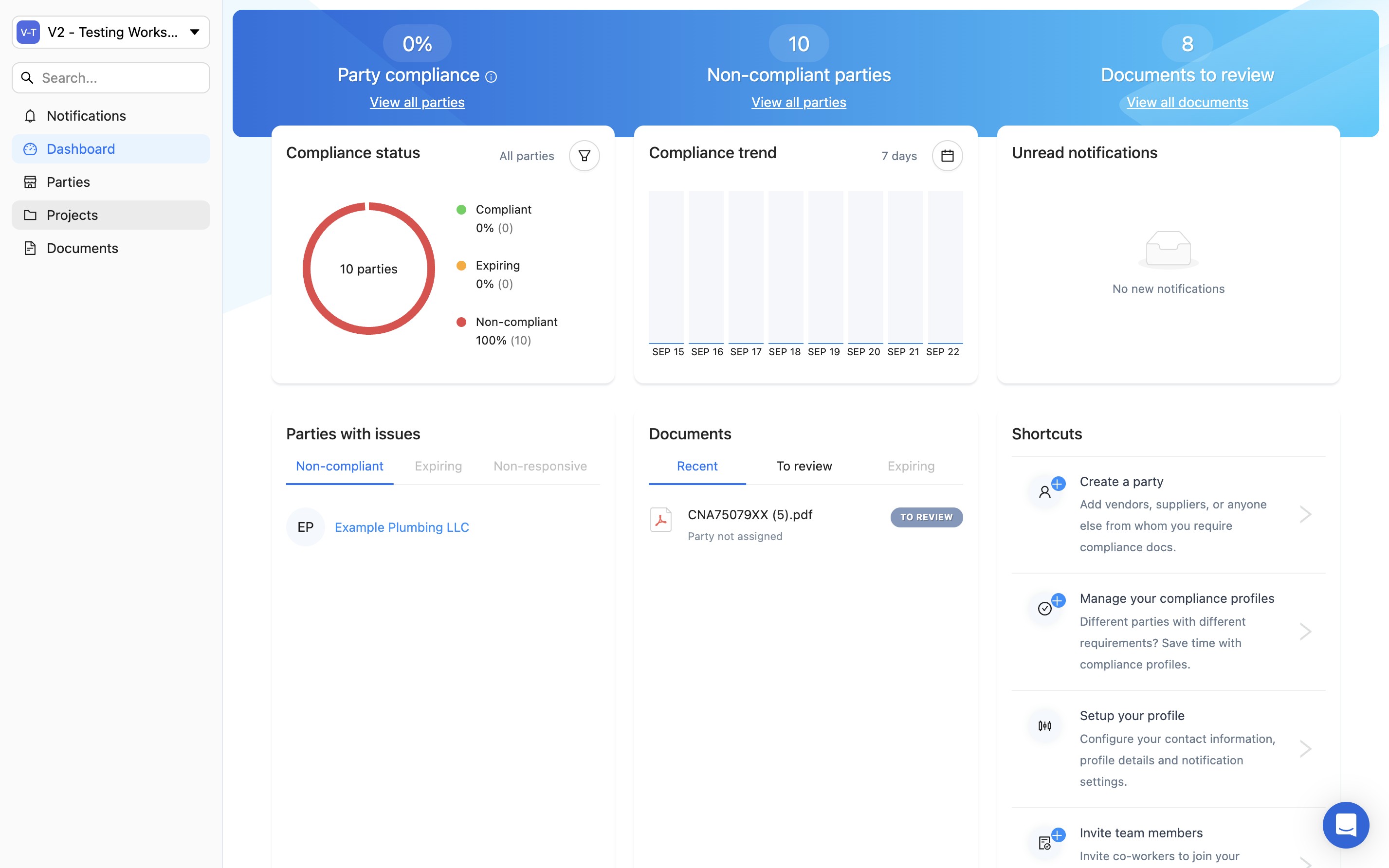
Task: Click the compliance status filter icon
Action: [584, 156]
